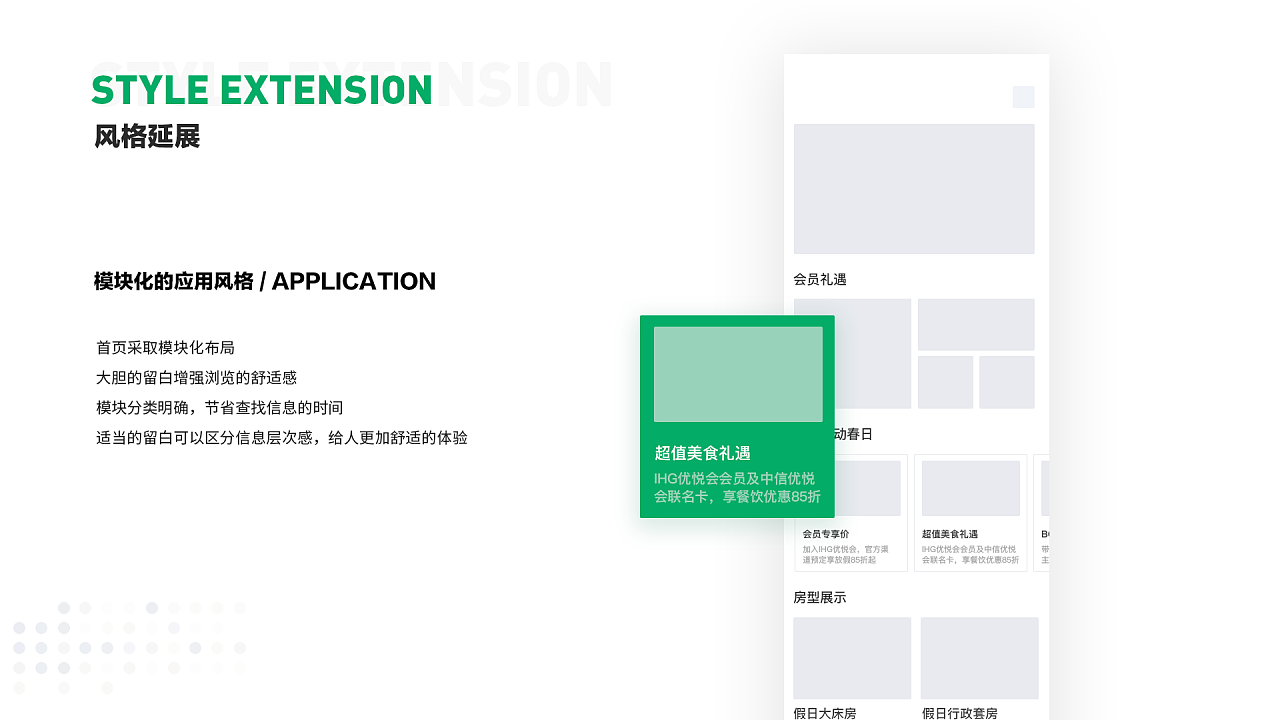Select the 会员礼遇 section heading
Image resolution: width=1280 pixels, height=720 pixels.
(x=820, y=280)
